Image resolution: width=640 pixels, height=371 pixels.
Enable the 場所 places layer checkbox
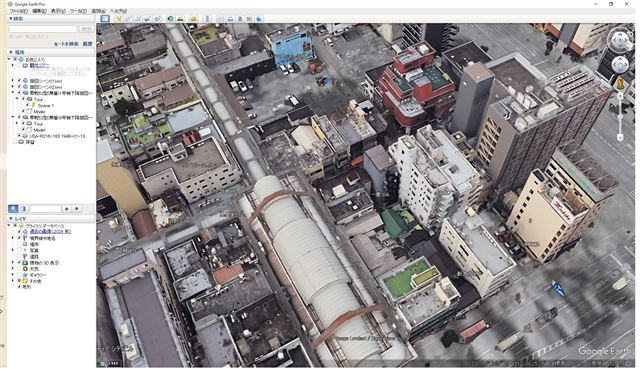click(x=19, y=244)
